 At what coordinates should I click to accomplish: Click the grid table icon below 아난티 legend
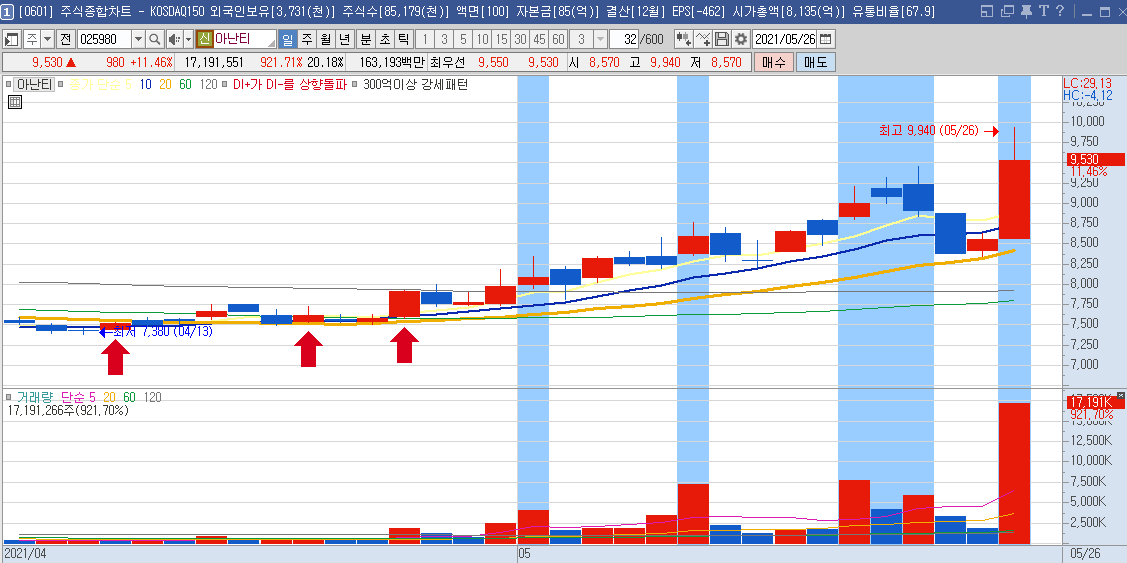coord(15,102)
